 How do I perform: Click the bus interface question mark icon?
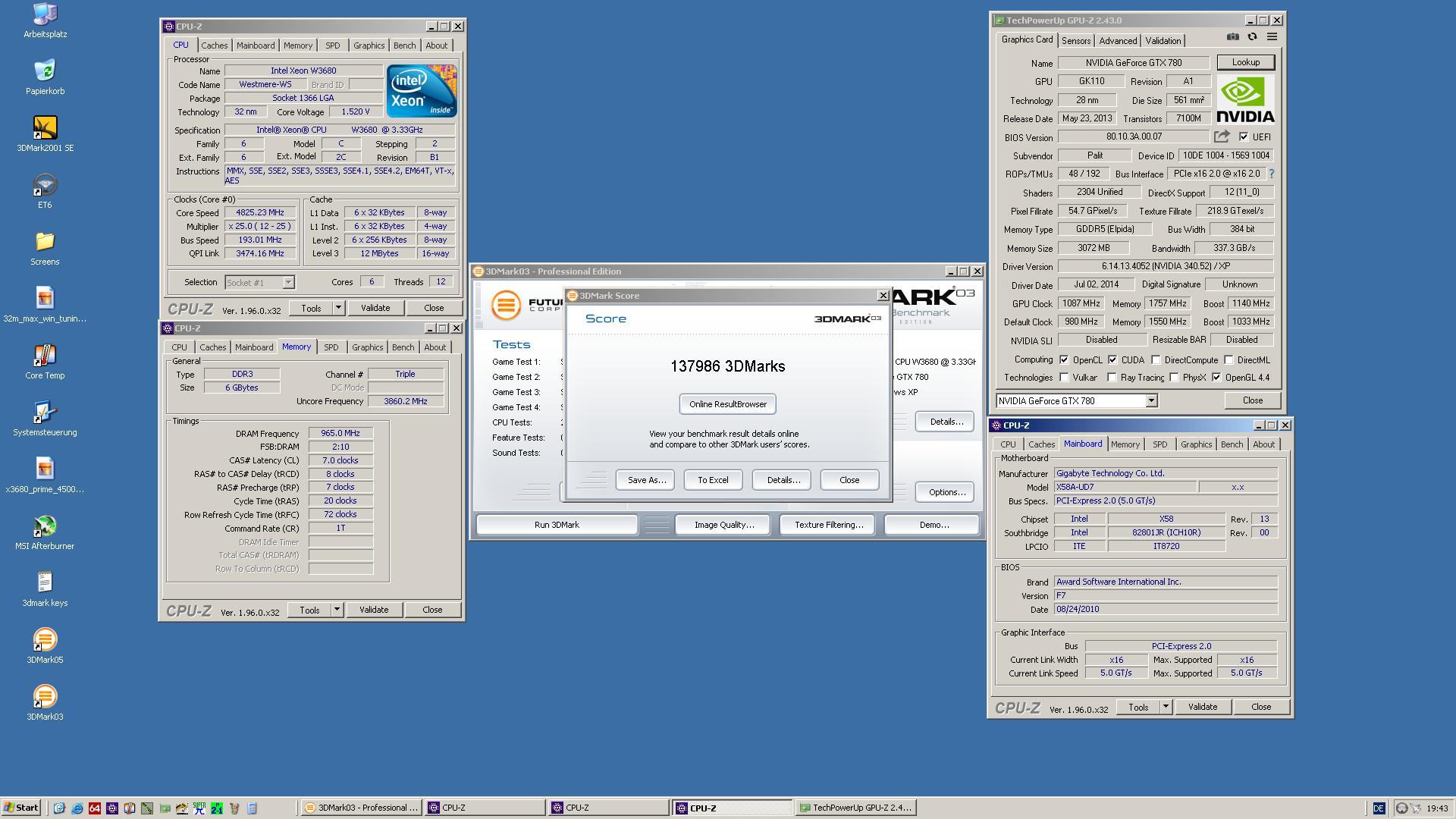click(1272, 174)
